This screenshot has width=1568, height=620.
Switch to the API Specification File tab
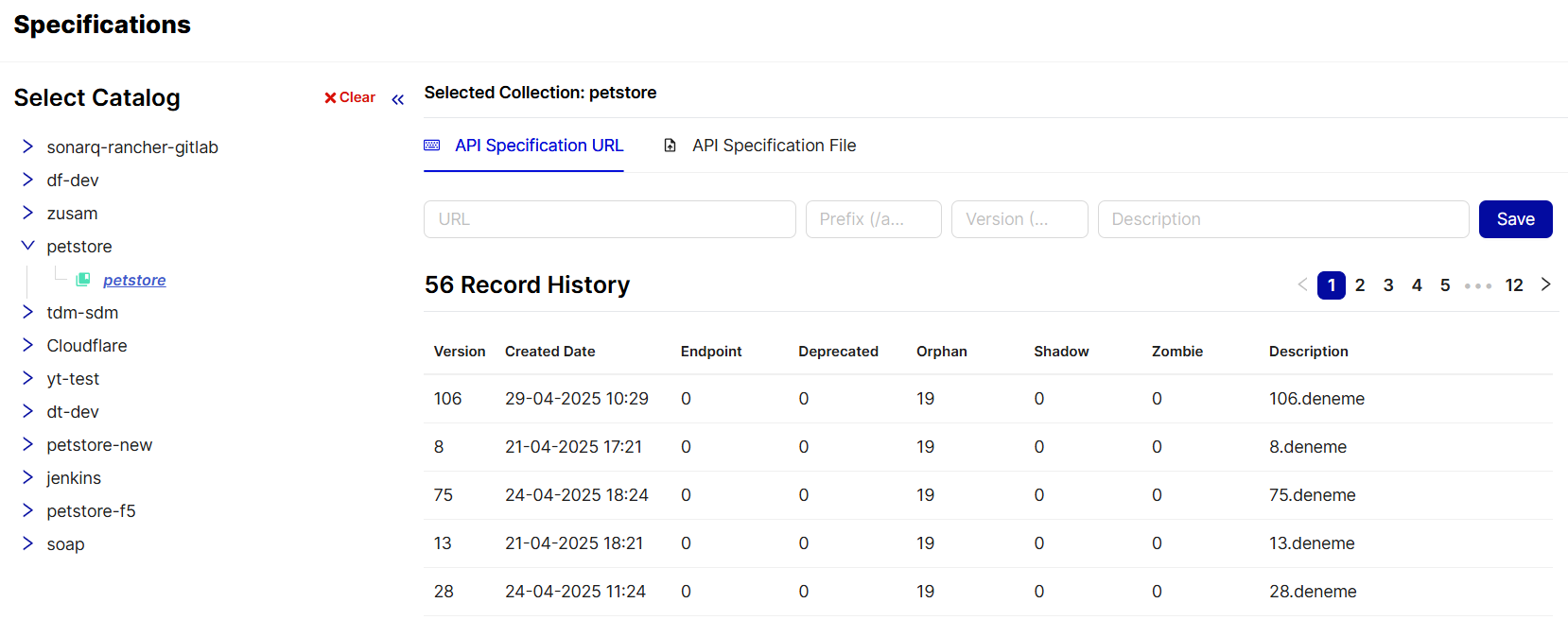[x=773, y=146]
